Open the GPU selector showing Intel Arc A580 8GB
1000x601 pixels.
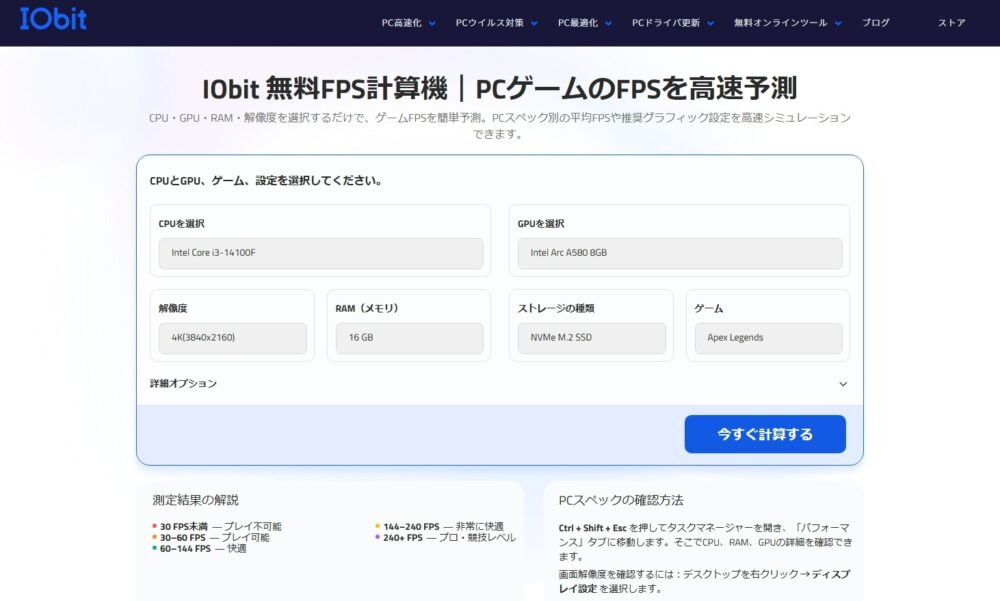680,253
